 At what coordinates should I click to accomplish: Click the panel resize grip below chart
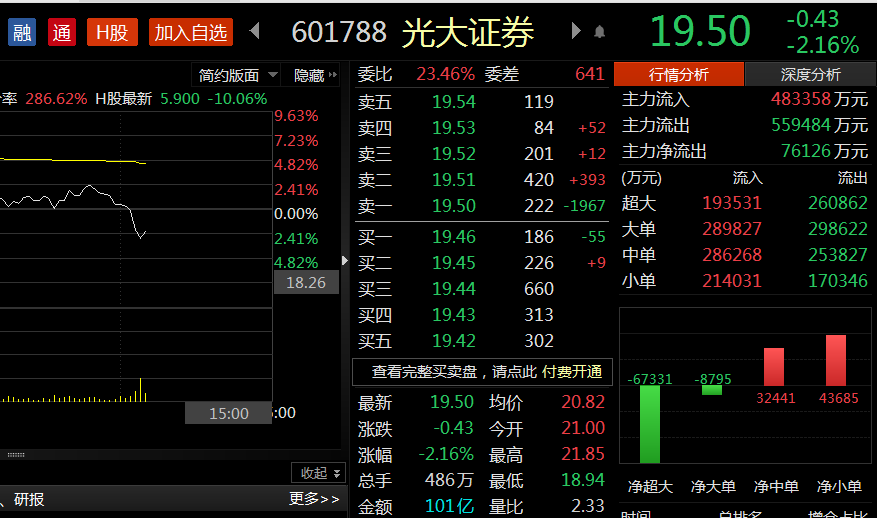pyautogui.click(x=15, y=454)
